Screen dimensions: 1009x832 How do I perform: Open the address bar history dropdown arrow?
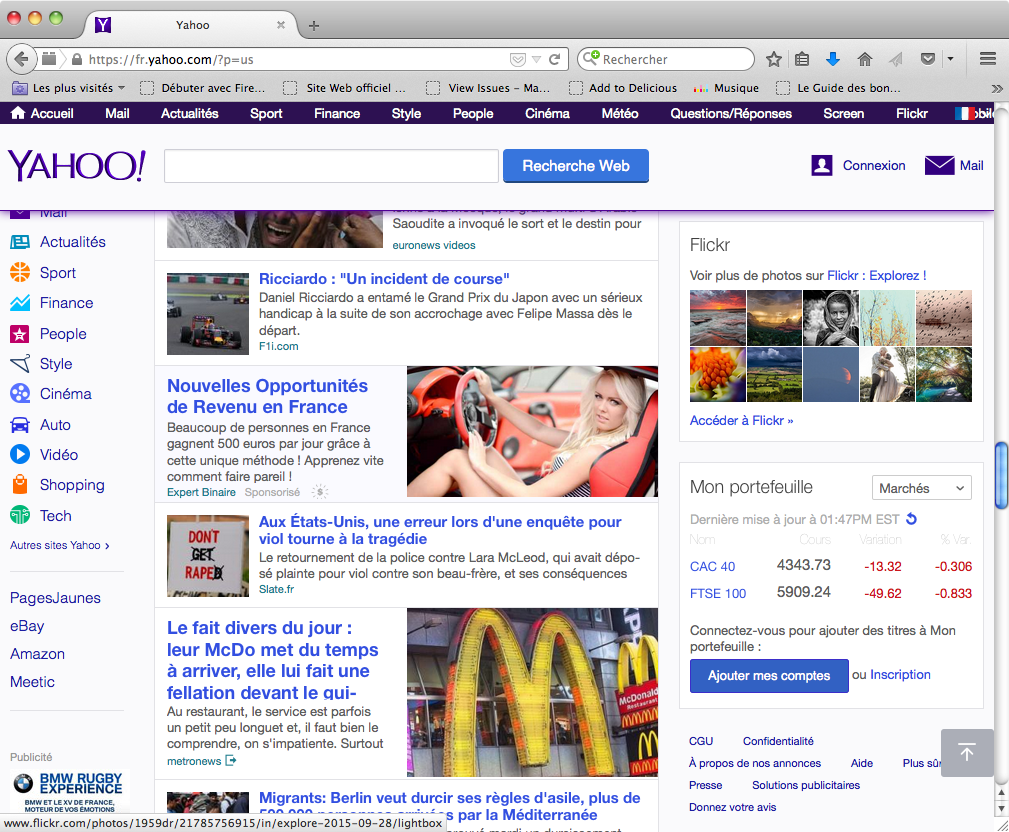(536, 60)
